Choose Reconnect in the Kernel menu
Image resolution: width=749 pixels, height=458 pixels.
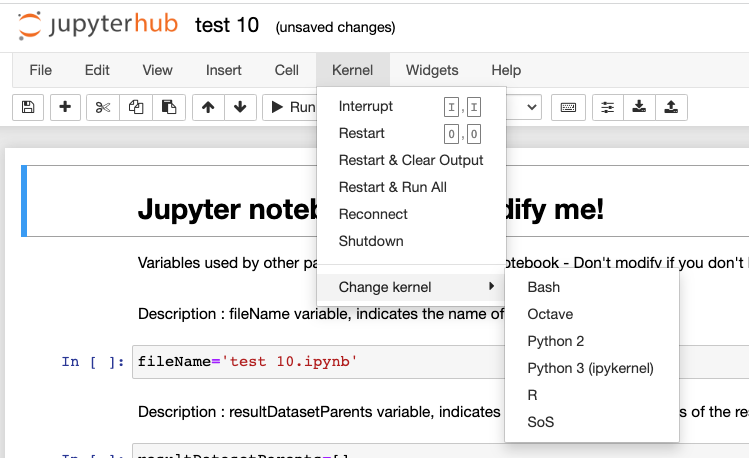(x=411, y=214)
